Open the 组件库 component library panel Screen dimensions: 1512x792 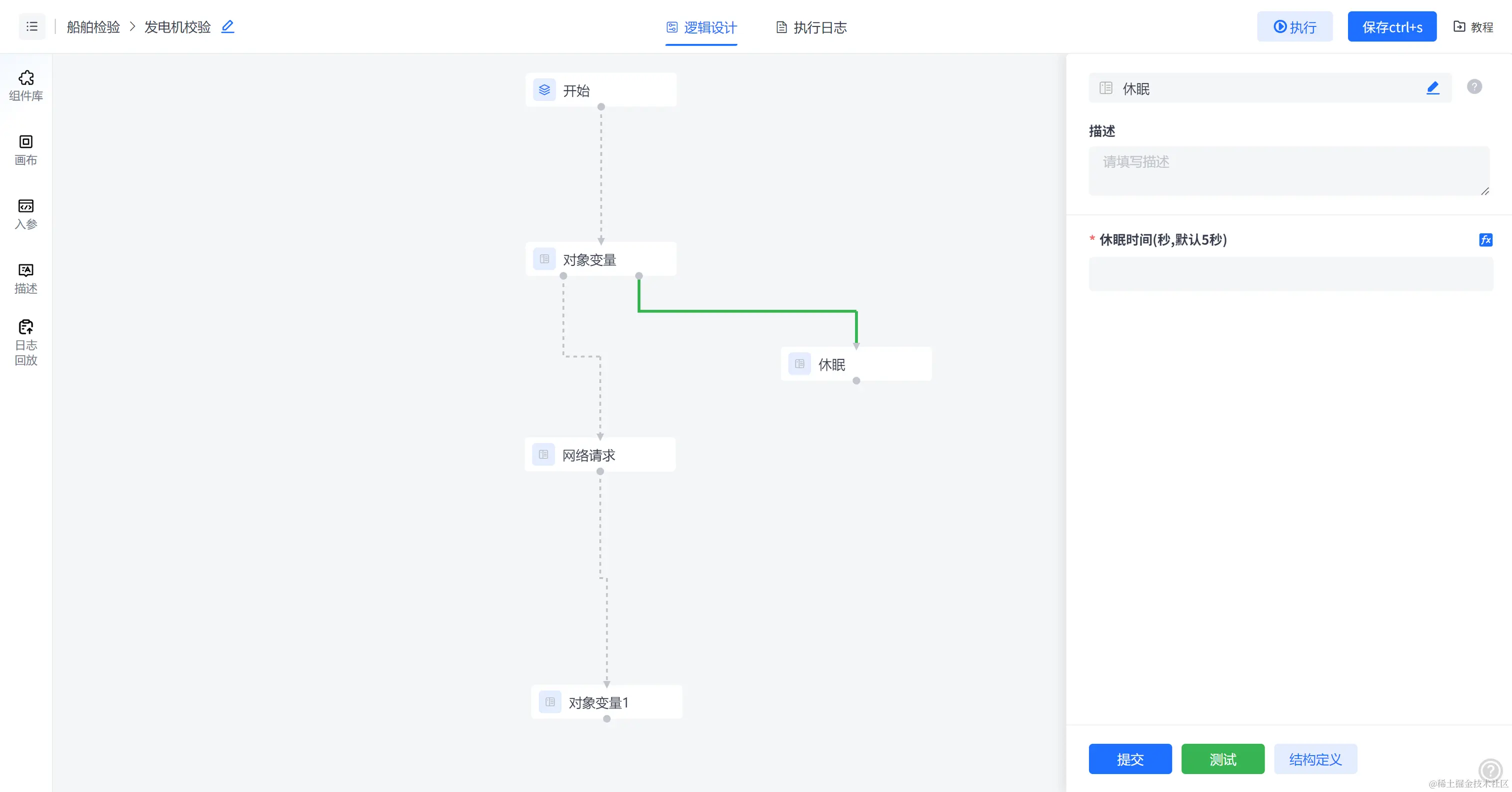pyautogui.click(x=26, y=85)
